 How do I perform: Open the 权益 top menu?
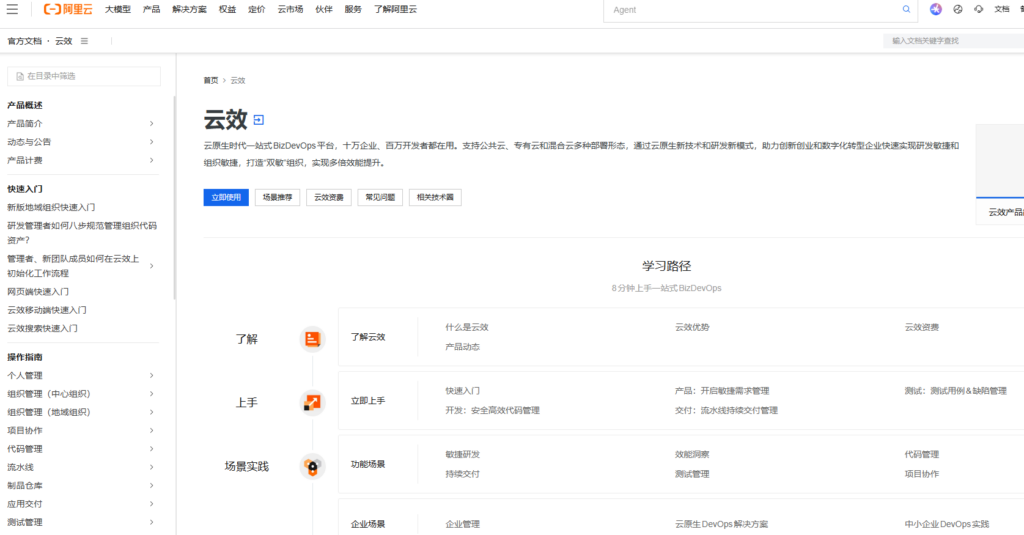point(227,9)
